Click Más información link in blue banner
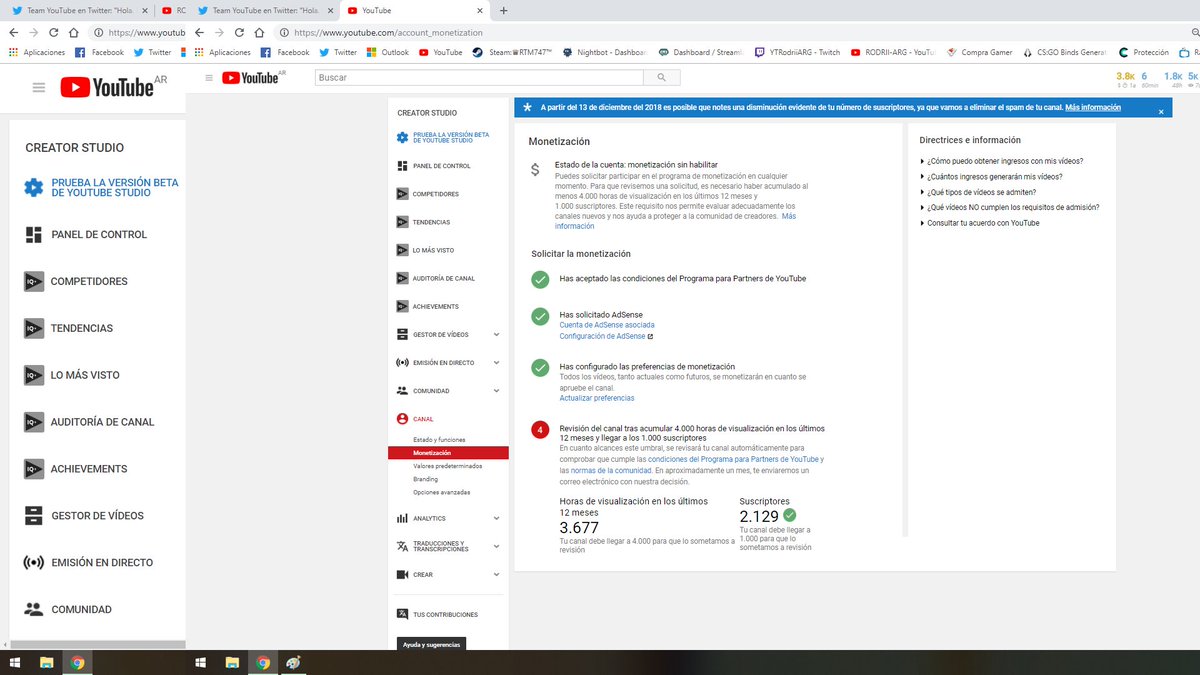Image resolution: width=1200 pixels, height=675 pixels. (x=1093, y=107)
